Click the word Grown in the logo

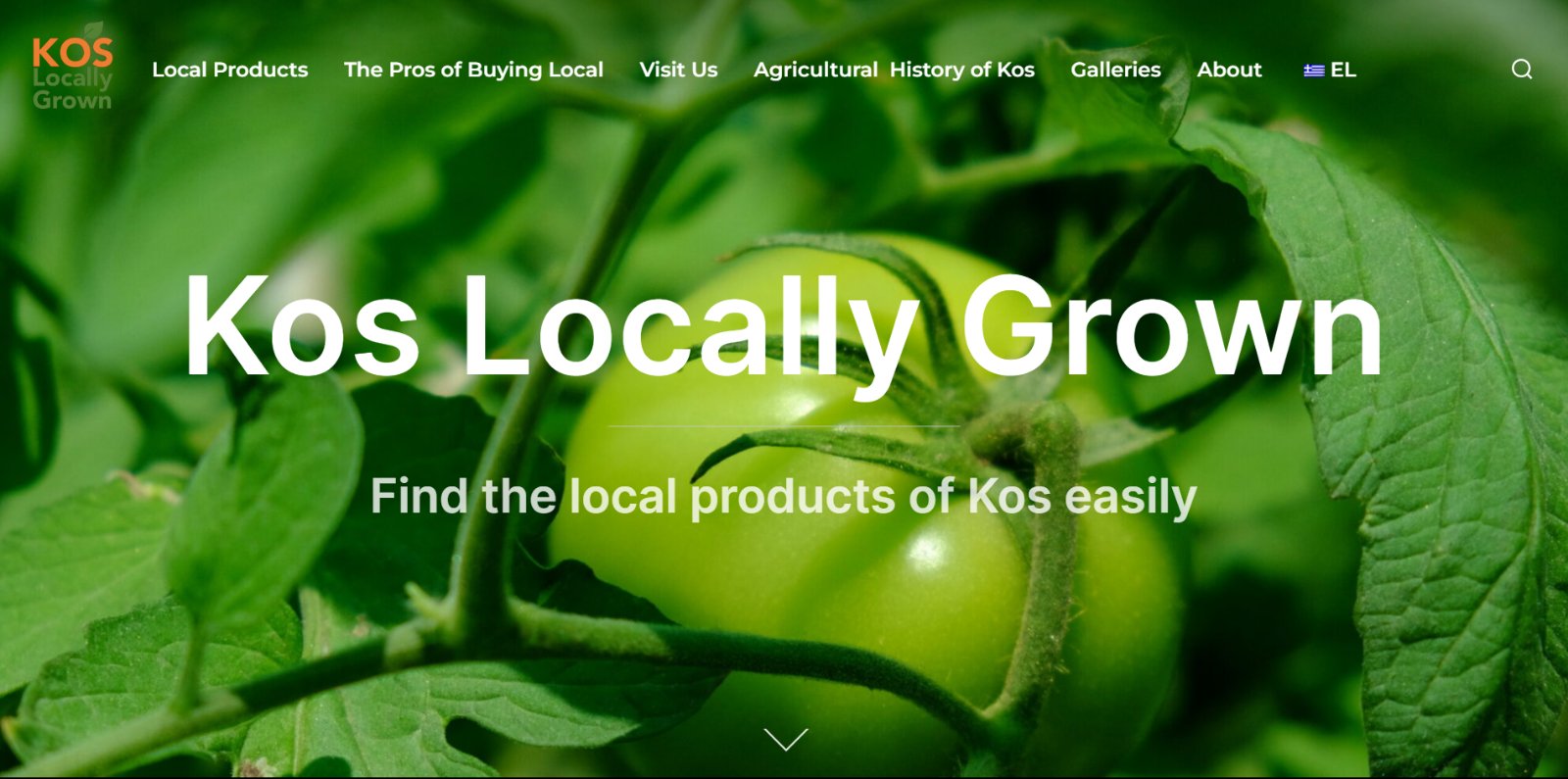[73, 100]
